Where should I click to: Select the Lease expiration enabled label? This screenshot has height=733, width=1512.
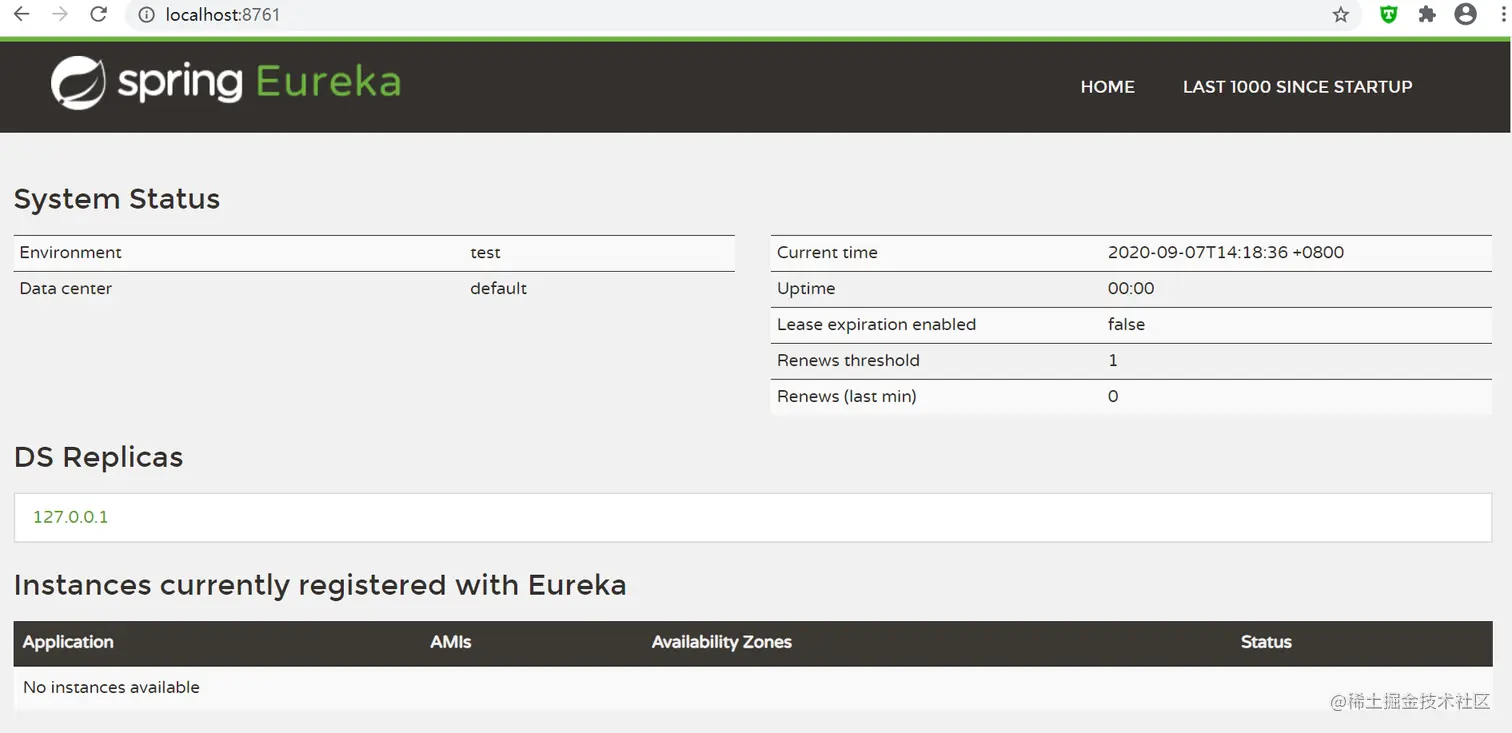pos(876,325)
